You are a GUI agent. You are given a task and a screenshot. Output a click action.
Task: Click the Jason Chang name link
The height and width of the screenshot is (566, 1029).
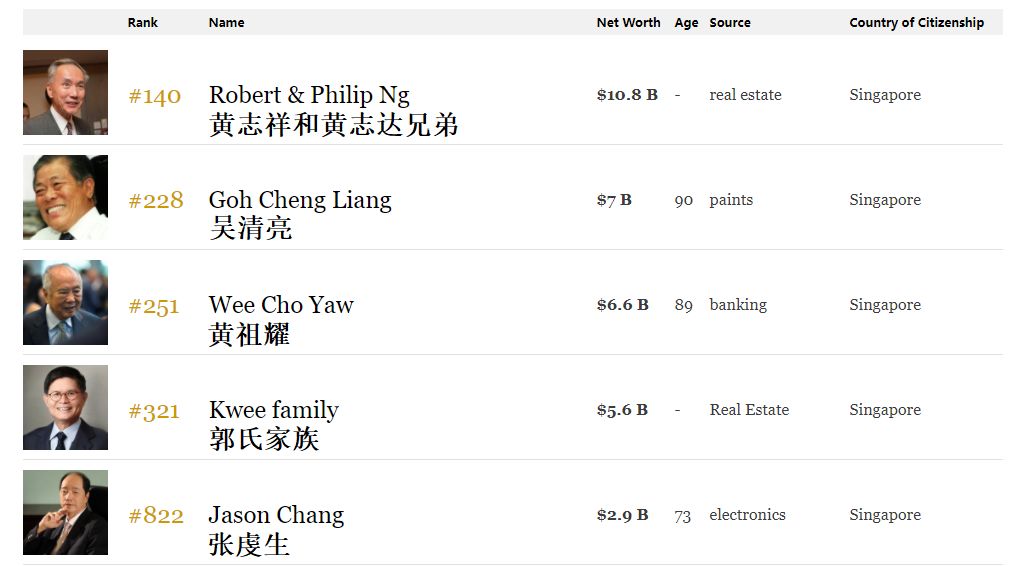pyautogui.click(x=276, y=515)
